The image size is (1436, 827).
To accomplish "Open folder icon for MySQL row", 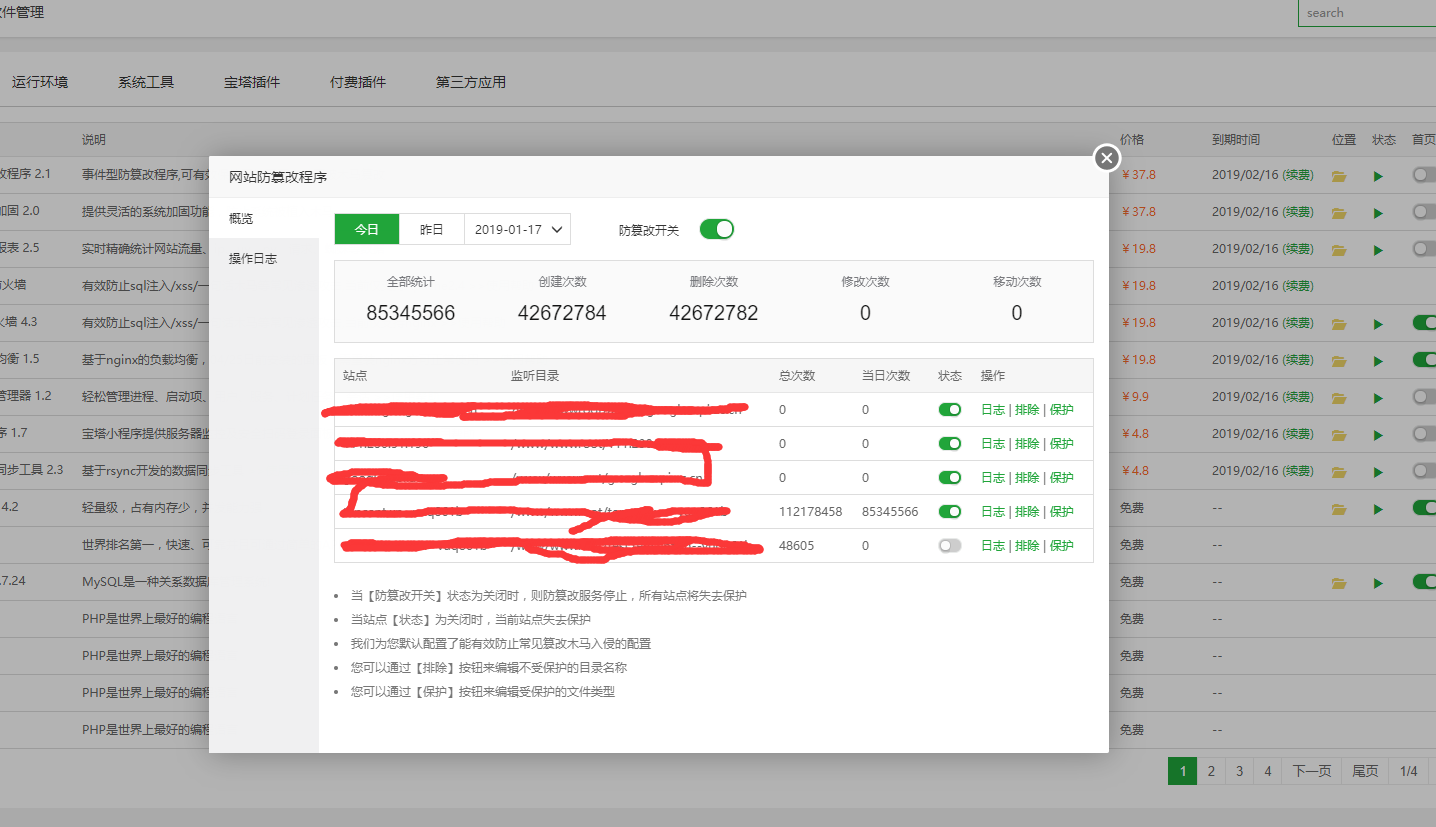I will click(1339, 583).
